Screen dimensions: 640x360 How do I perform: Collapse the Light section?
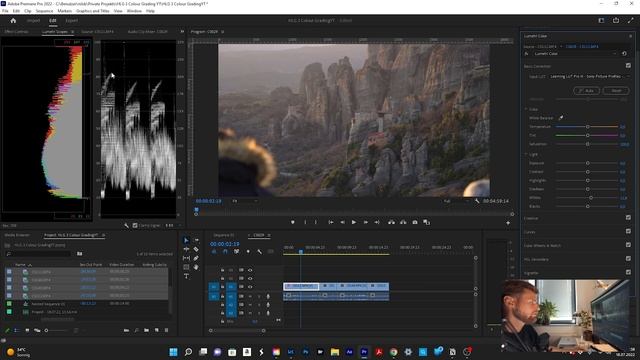pyautogui.click(x=526, y=154)
